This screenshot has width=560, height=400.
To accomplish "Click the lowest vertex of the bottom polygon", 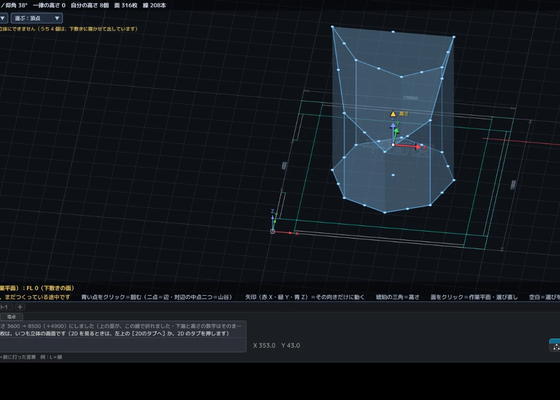I will tap(385, 212).
